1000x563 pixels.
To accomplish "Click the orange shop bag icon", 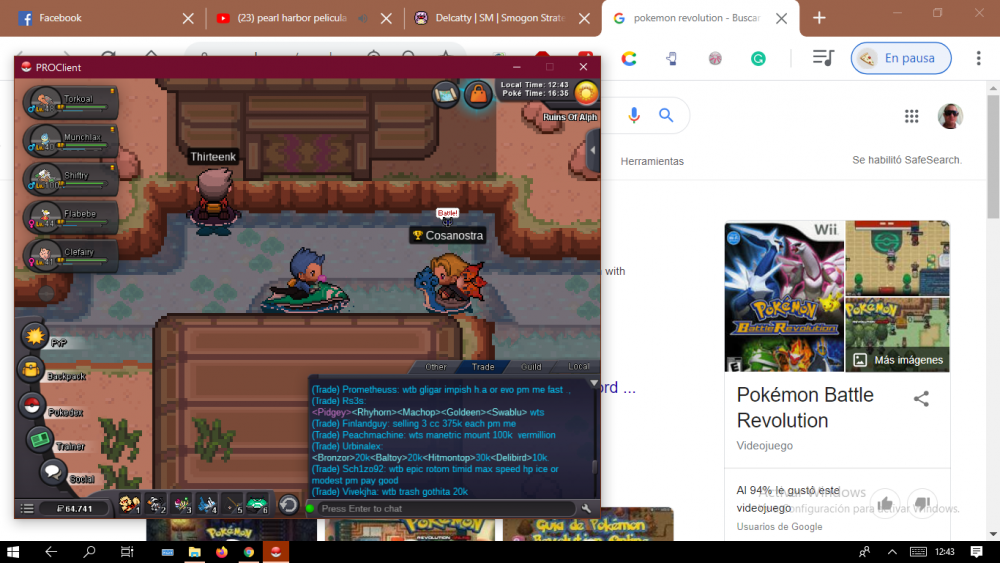I will pos(478,94).
